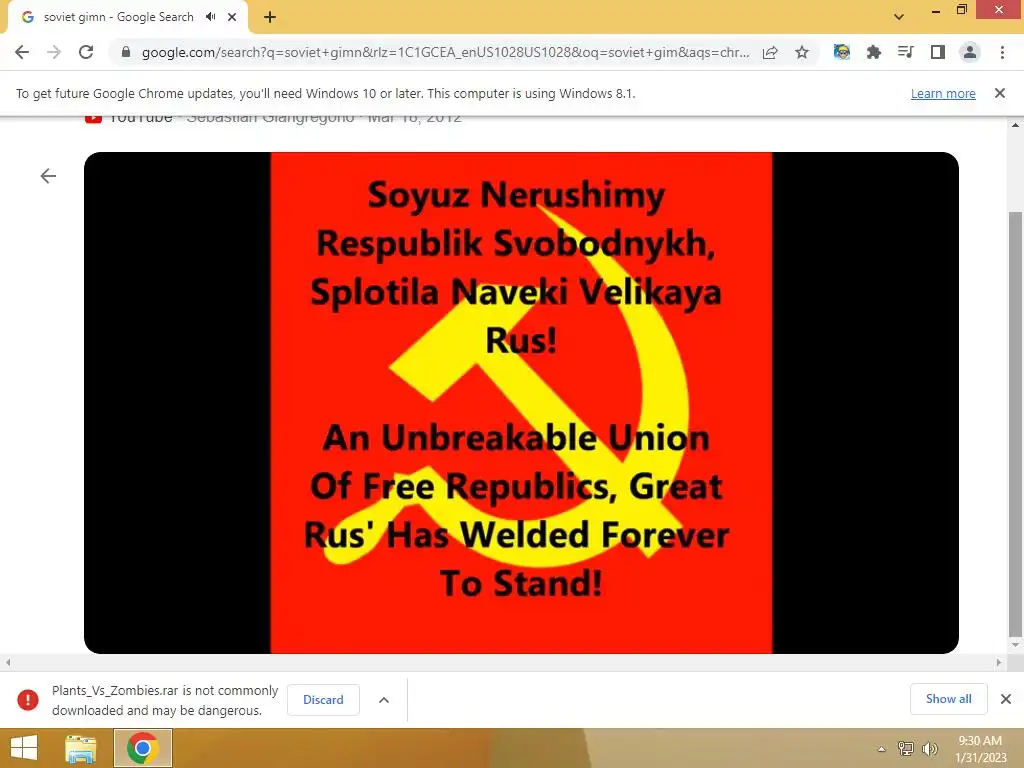Click the browser forward arrow
The width and height of the screenshot is (1024, 768).
pos(54,52)
